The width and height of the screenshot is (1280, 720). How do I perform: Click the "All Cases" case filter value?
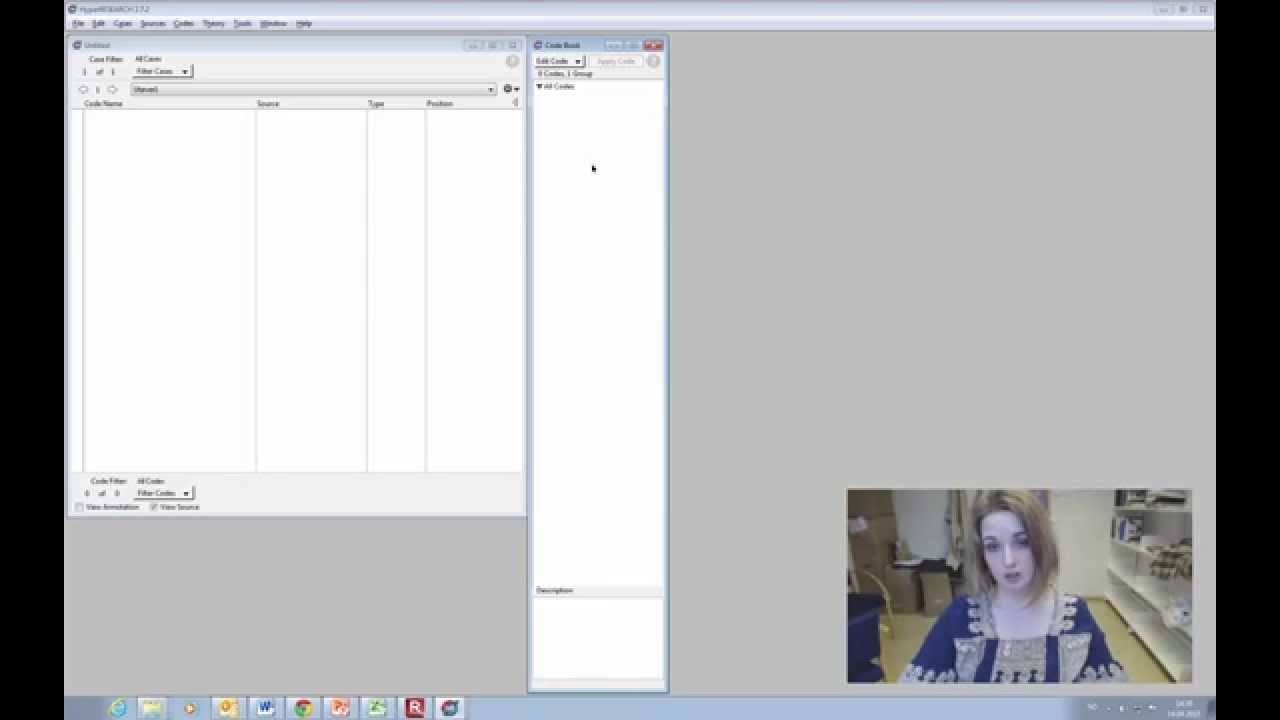pos(148,59)
